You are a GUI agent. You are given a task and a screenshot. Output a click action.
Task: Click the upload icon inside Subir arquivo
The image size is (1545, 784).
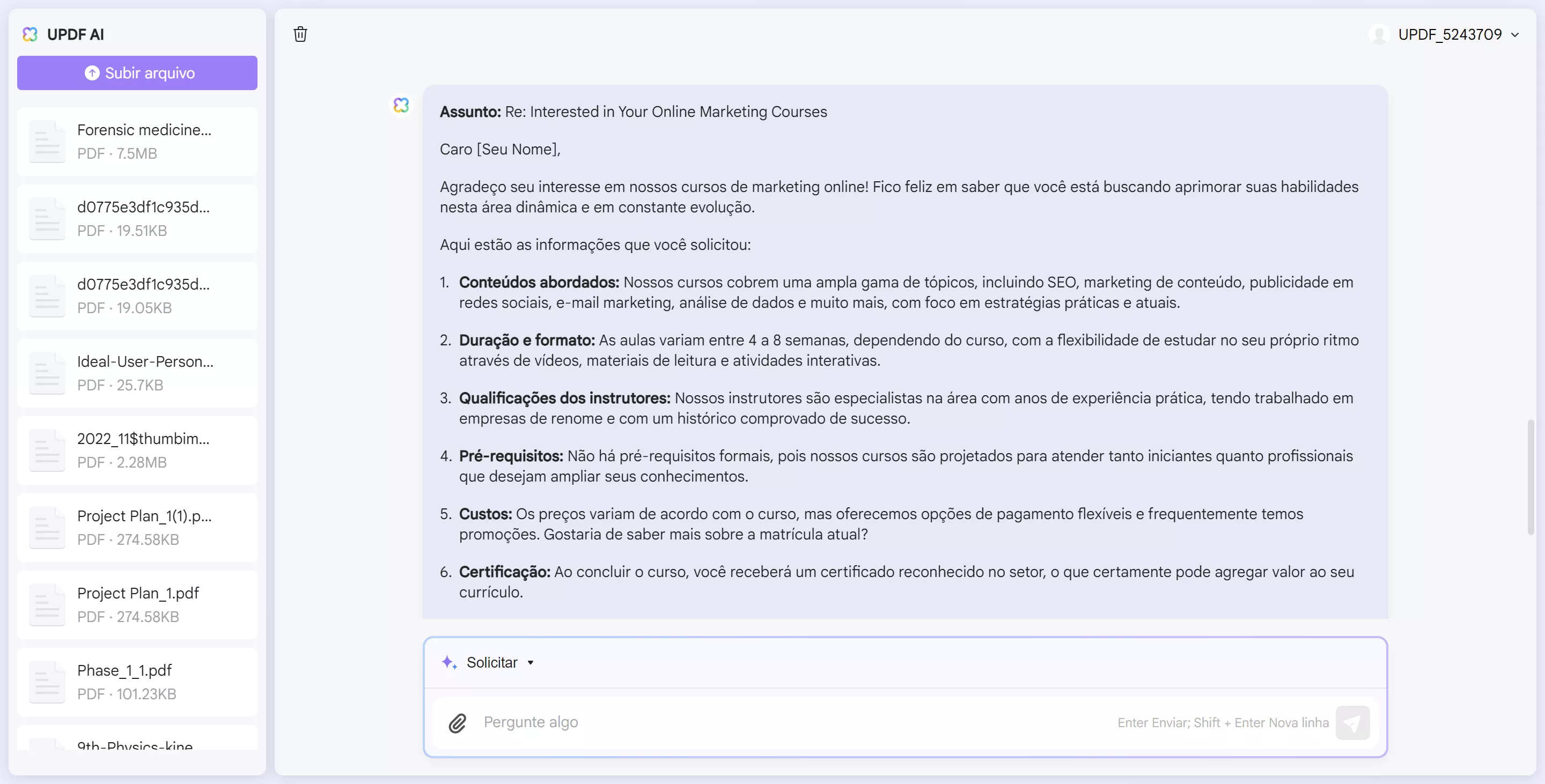tap(92, 72)
